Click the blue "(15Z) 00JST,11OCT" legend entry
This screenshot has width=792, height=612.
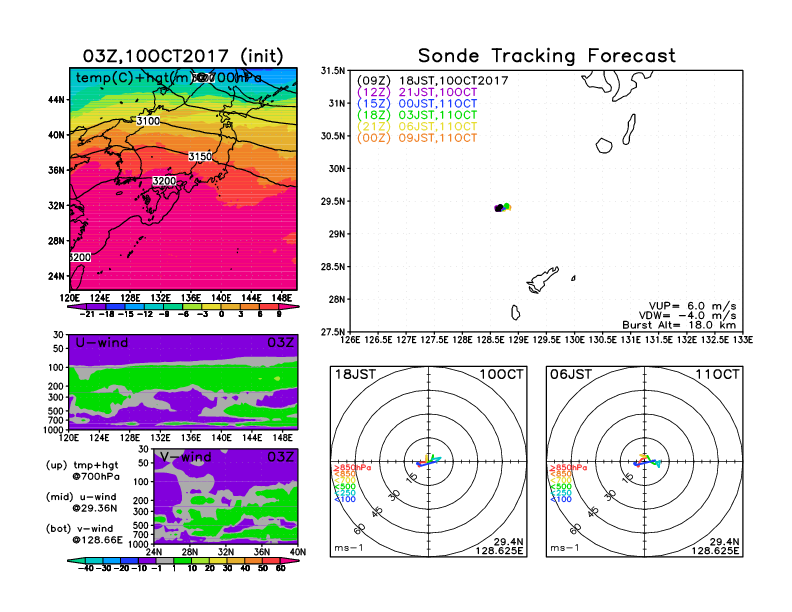[x=417, y=104]
